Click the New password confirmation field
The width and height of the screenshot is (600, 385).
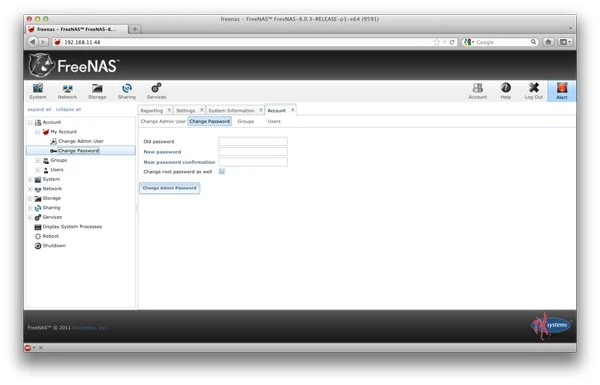[x=253, y=162]
